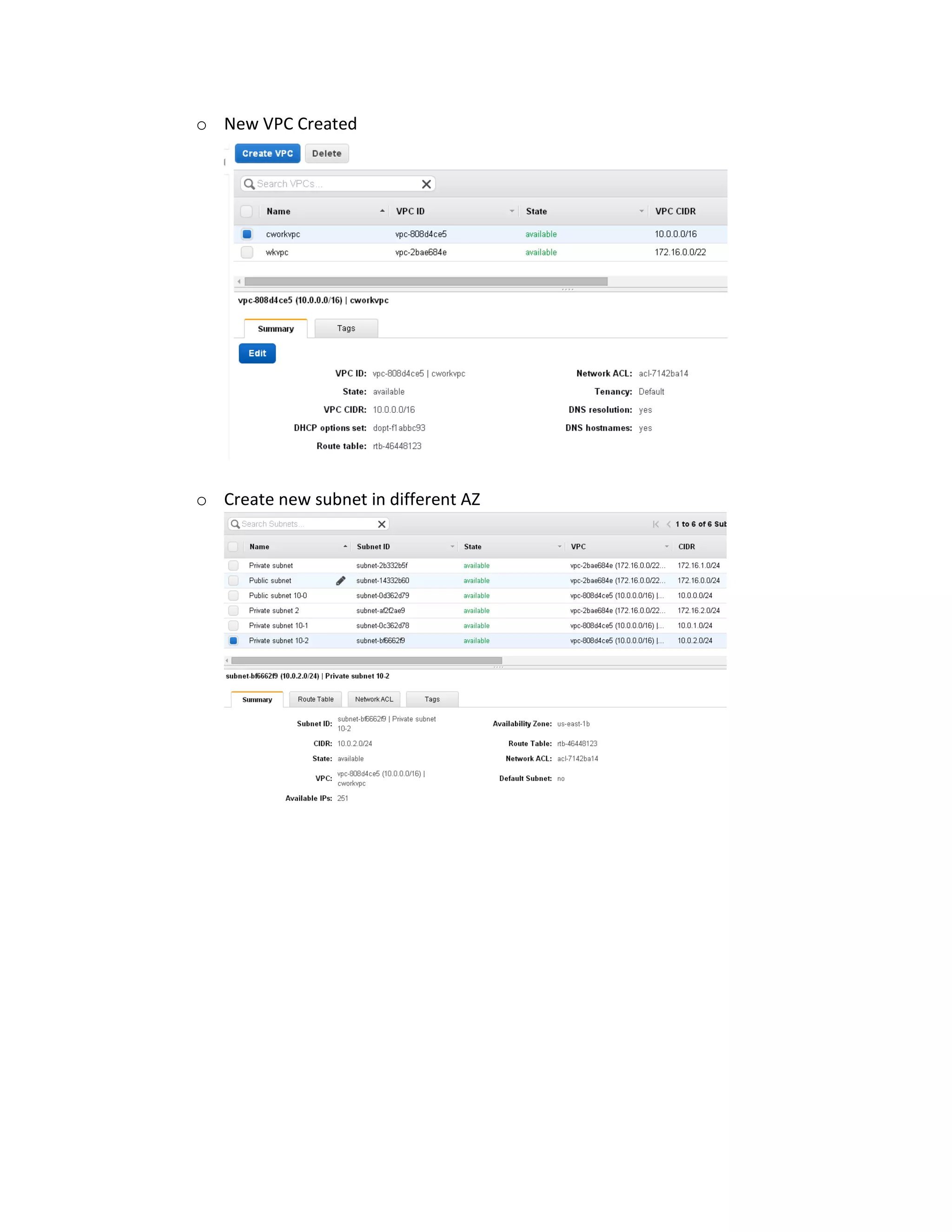The image size is (952, 1232).
Task: Focus the Search Subnets field
Action: (x=309, y=524)
